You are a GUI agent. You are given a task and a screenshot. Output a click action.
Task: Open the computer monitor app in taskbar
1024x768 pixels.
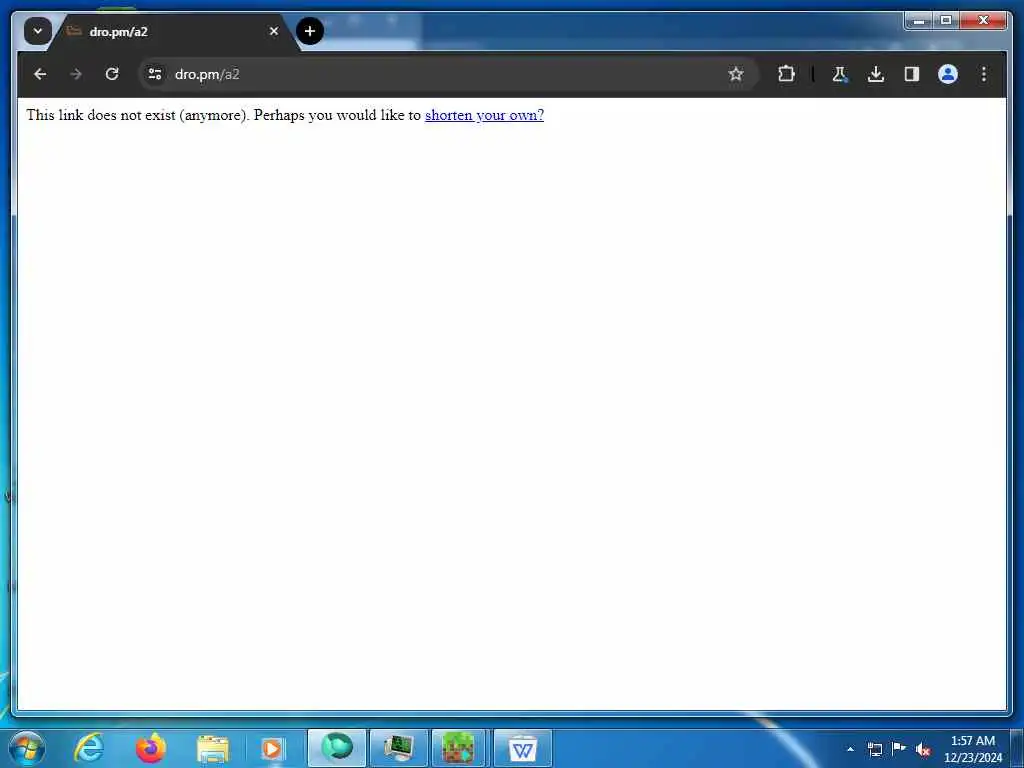[x=398, y=748]
